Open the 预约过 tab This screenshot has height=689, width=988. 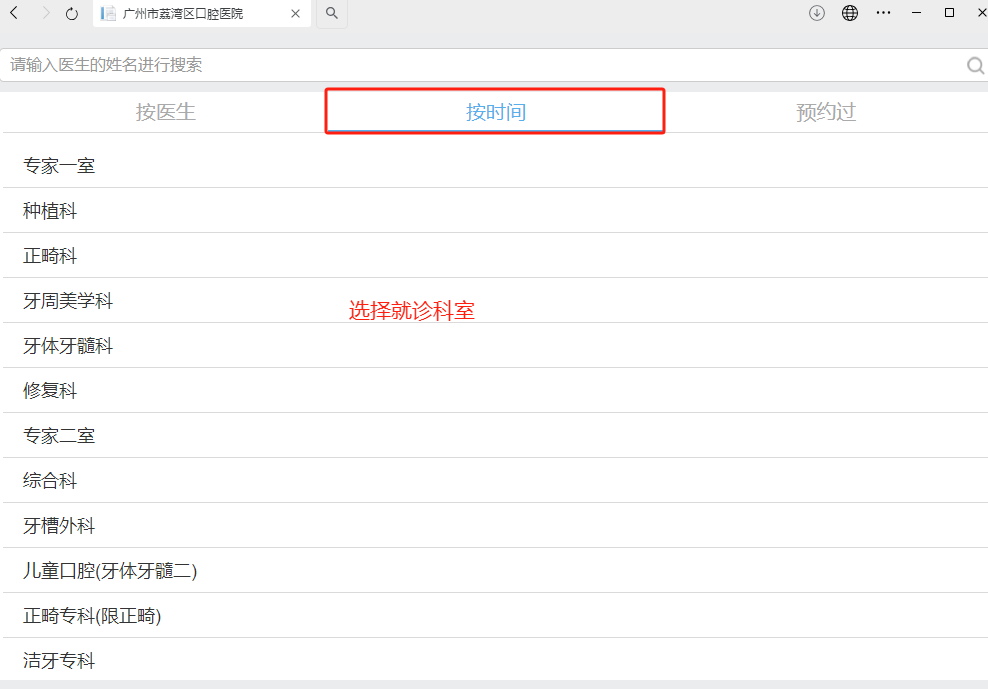pyautogui.click(x=826, y=112)
